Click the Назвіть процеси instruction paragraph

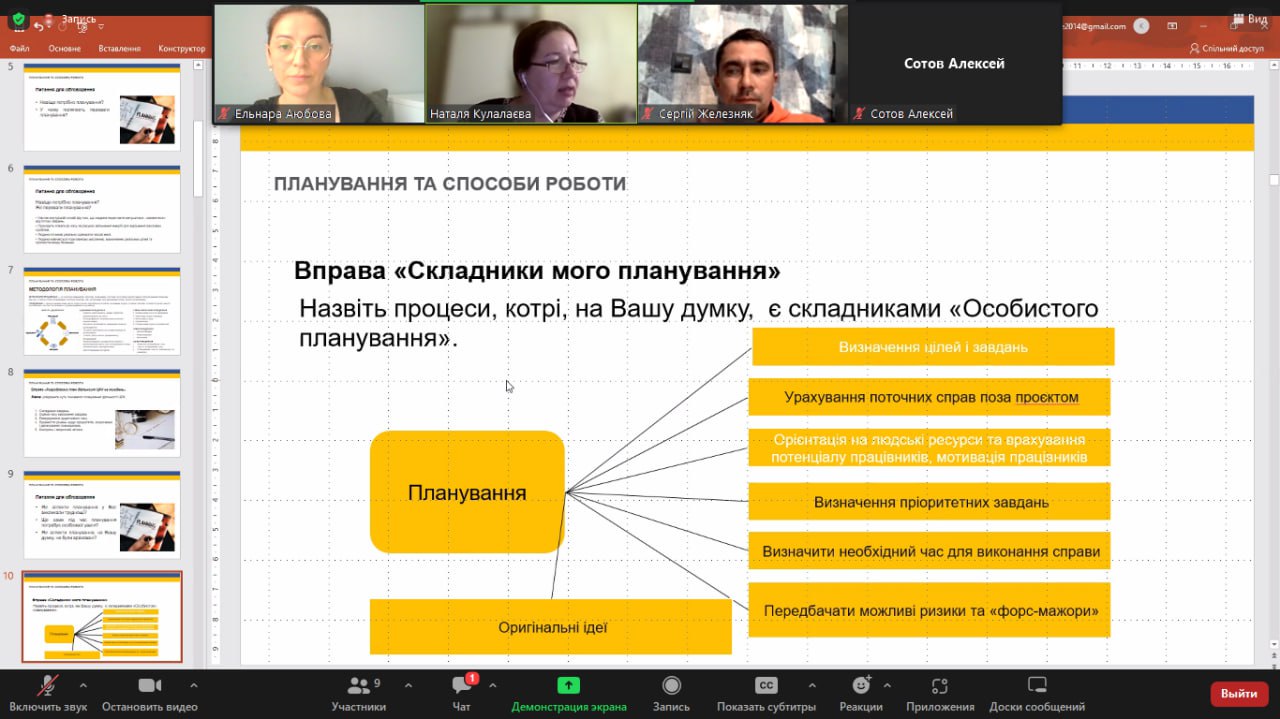tap(698, 323)
